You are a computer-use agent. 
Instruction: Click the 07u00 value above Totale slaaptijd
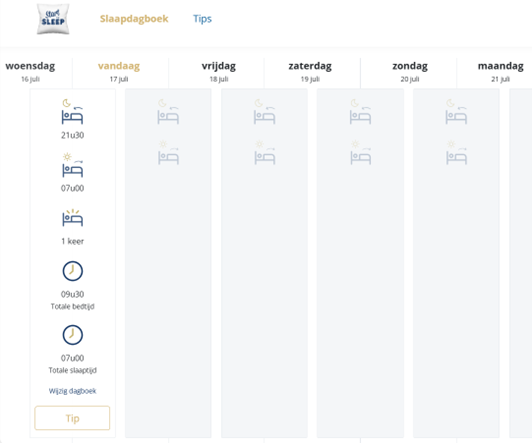point(73,358)
